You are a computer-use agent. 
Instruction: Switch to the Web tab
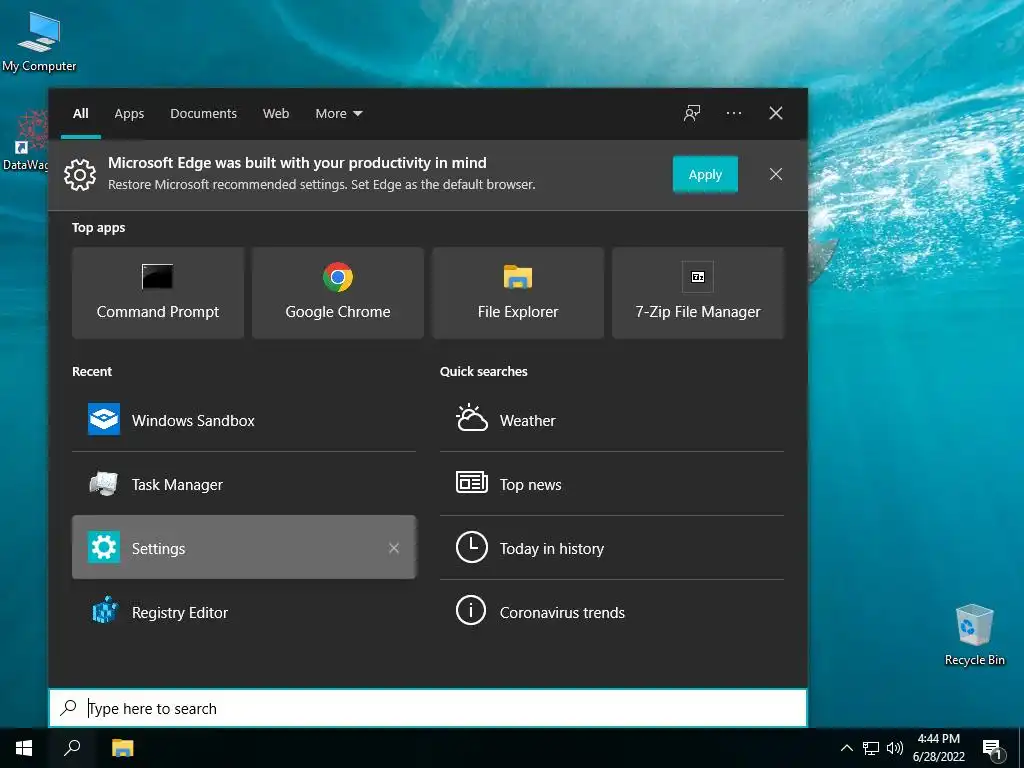click(x=276, y=113)
